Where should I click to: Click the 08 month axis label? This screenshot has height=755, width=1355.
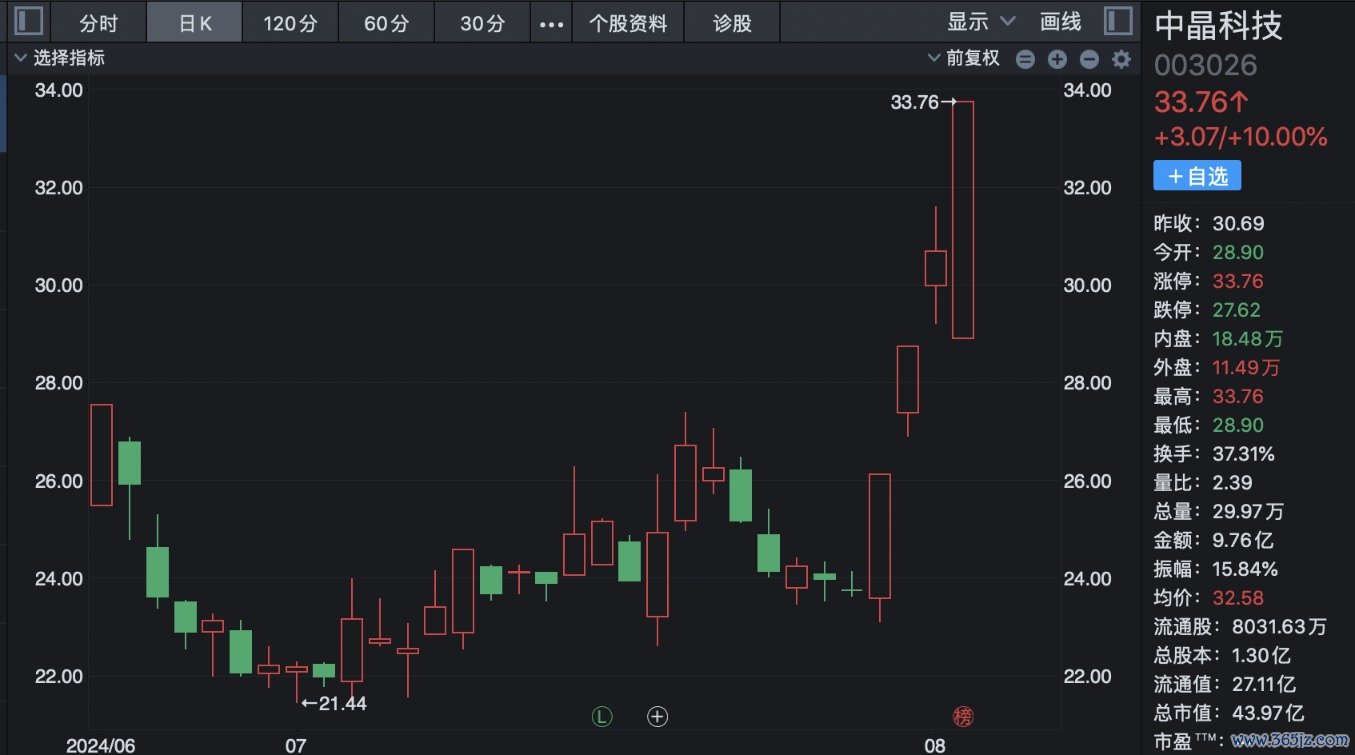point(934,746)
